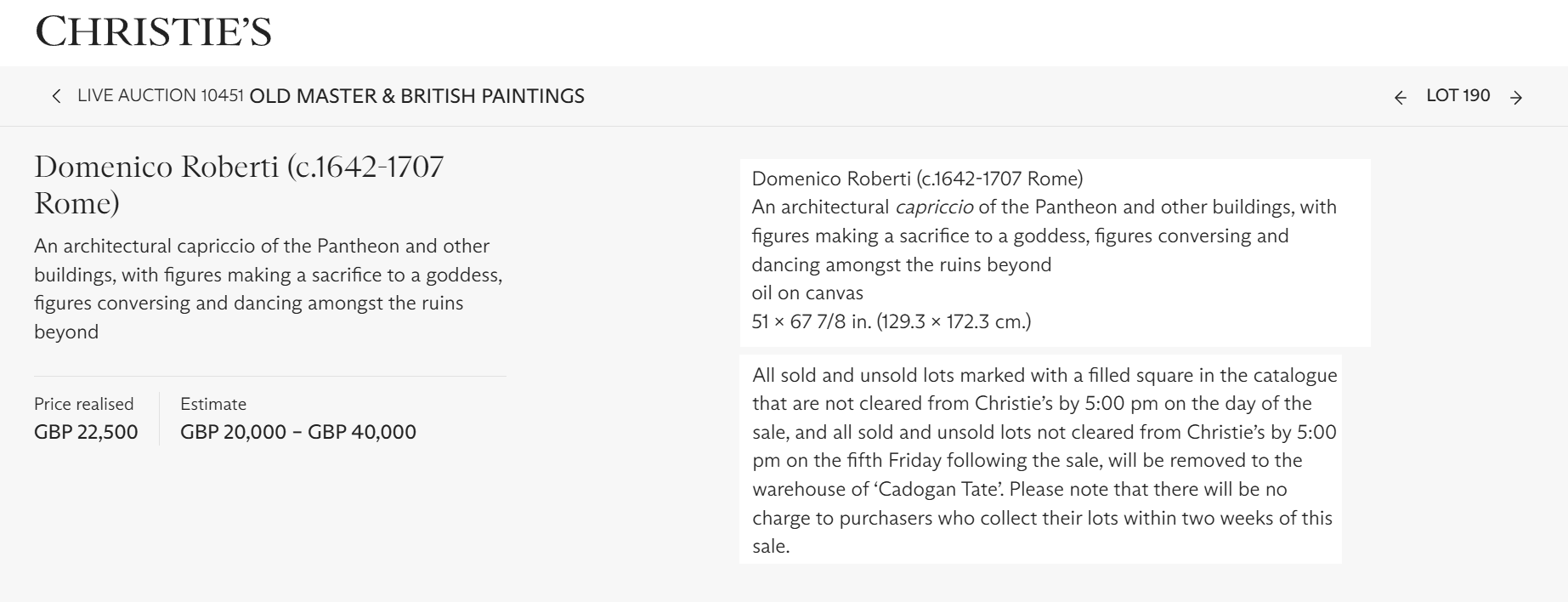1568x602 pixels.
Task: Open Live Auction 10451 link
Action: [x=160, y=95]
